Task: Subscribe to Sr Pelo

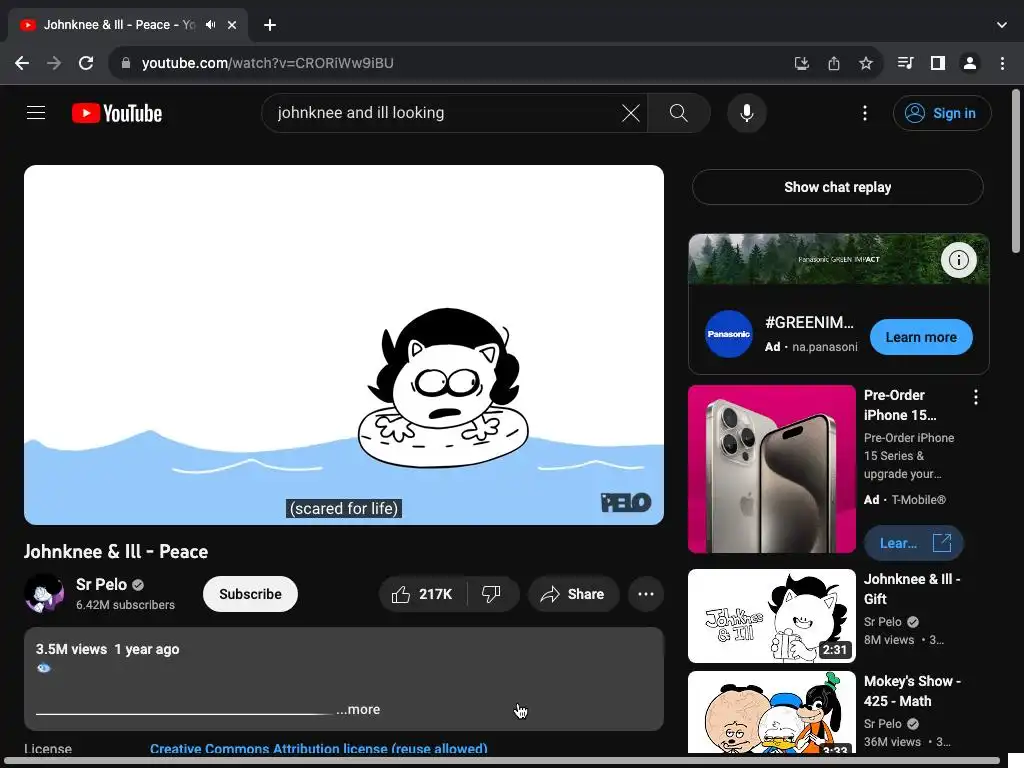Action: tap(250, 594)
